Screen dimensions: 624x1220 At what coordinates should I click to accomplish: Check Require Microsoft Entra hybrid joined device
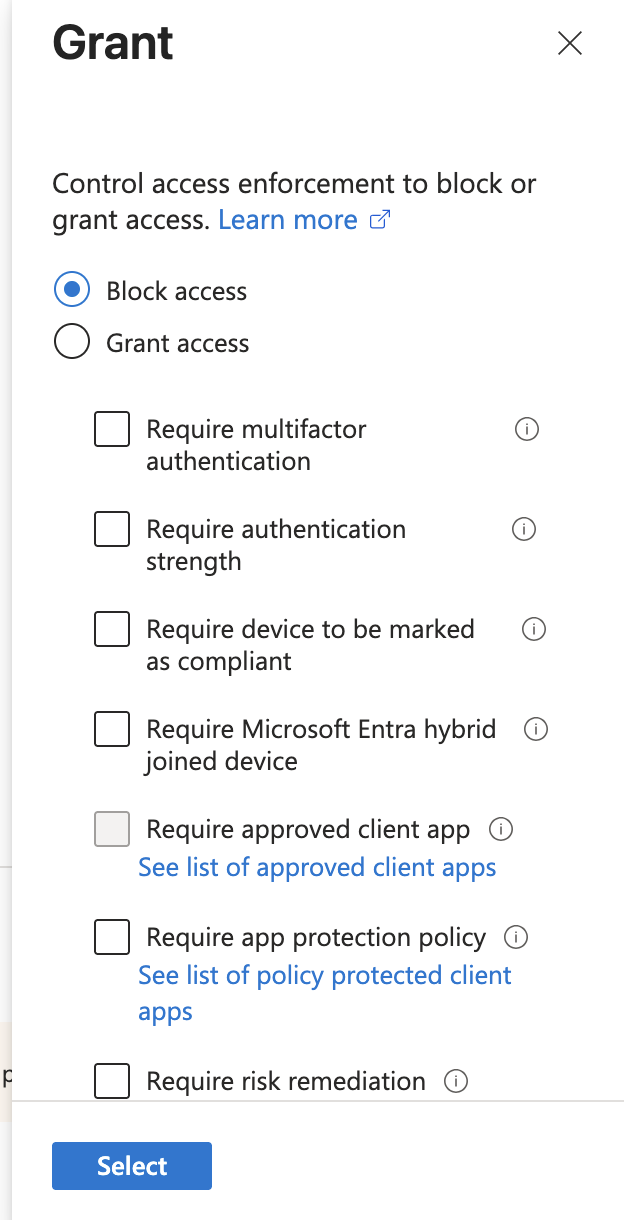coord(112,729)
